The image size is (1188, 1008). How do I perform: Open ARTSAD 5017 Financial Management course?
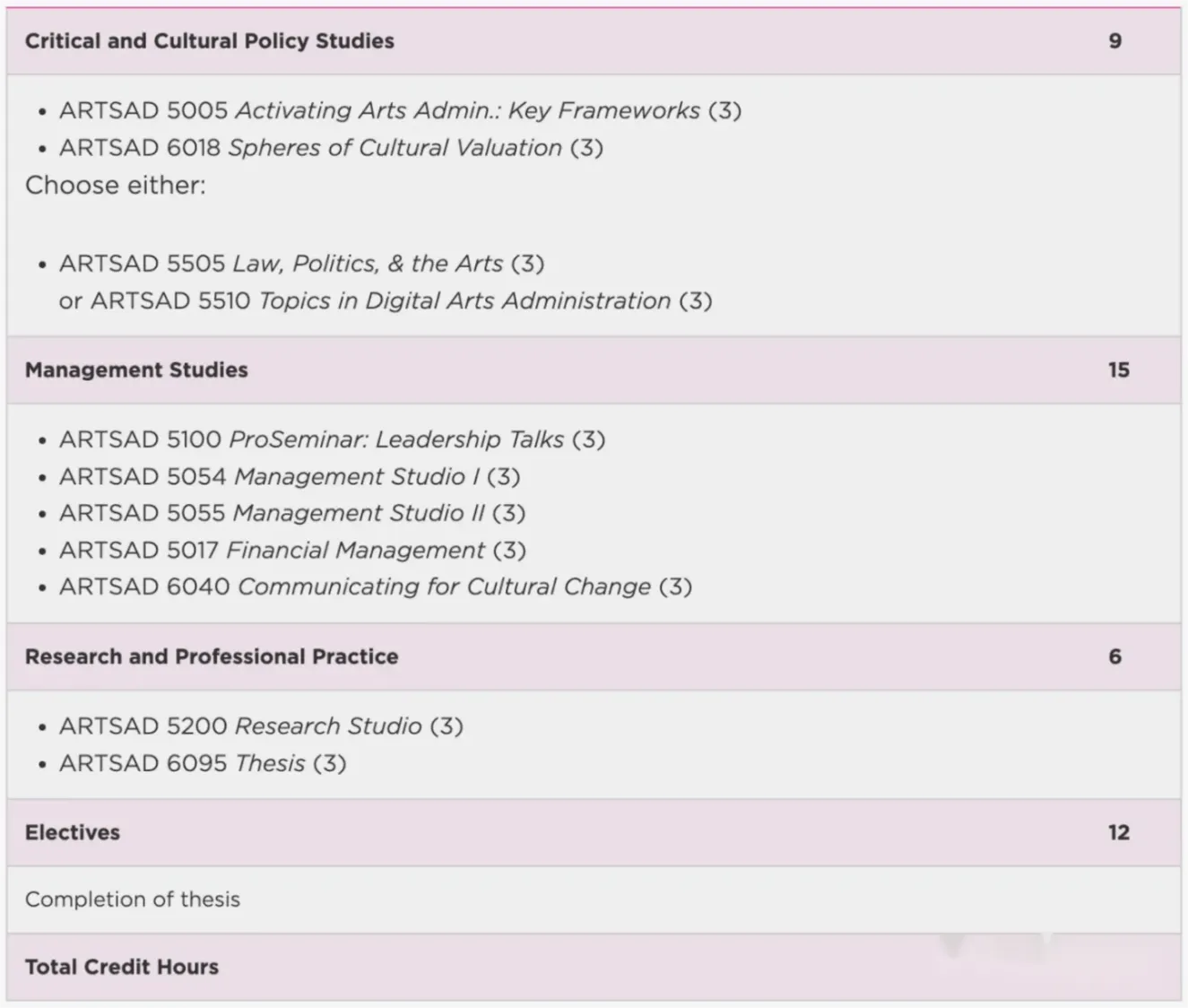pos(292,550)
